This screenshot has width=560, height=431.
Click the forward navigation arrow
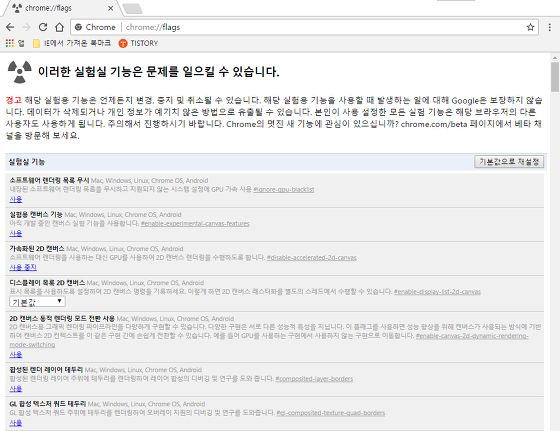click(x=26, y=27)
